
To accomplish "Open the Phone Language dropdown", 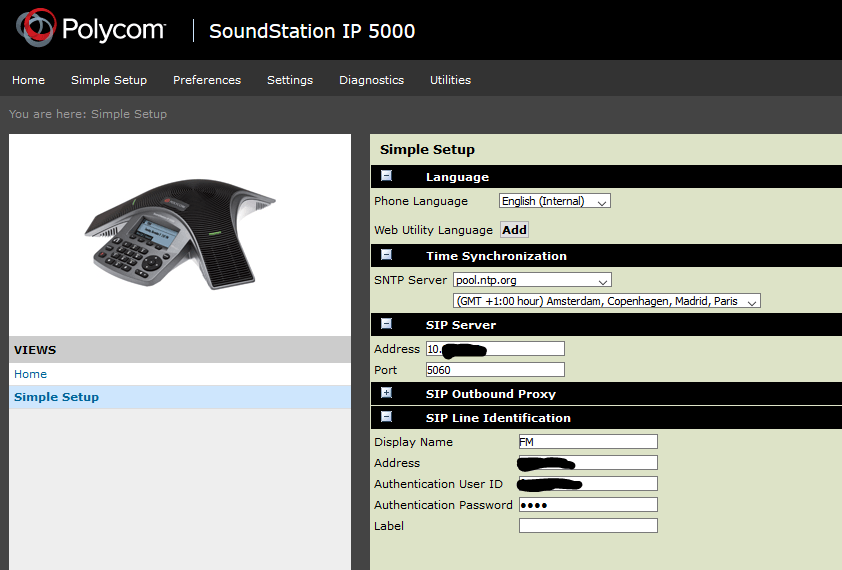I will pyautogui.click(x=555, y=201).
